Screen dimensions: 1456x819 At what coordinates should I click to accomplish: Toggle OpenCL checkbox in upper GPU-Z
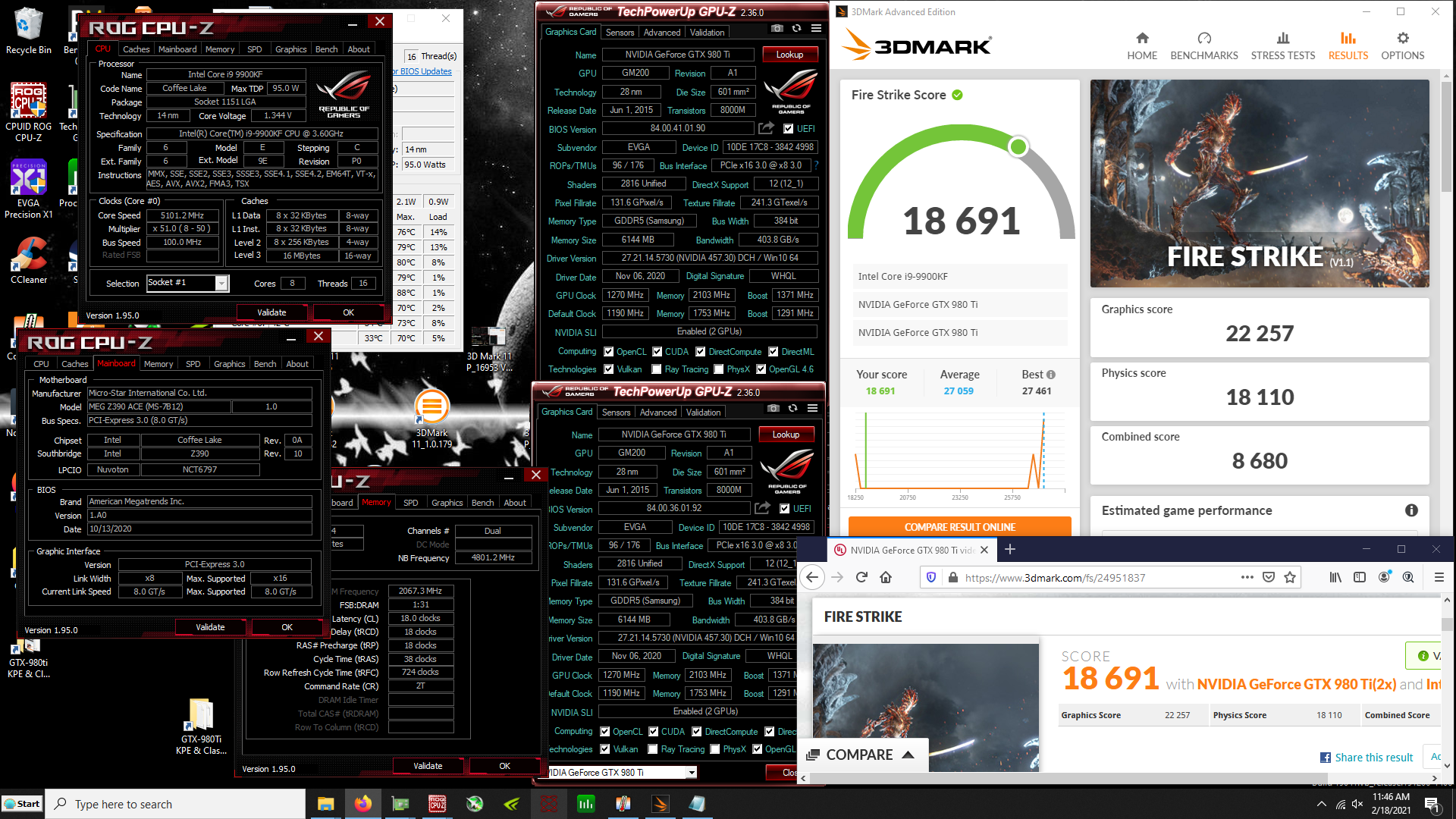click(x=608, y=352)
